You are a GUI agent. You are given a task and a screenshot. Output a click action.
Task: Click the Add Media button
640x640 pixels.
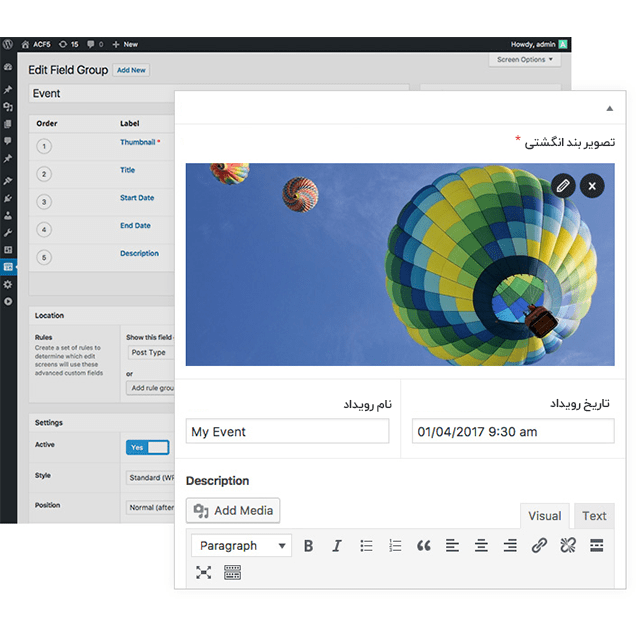[233, 510]
